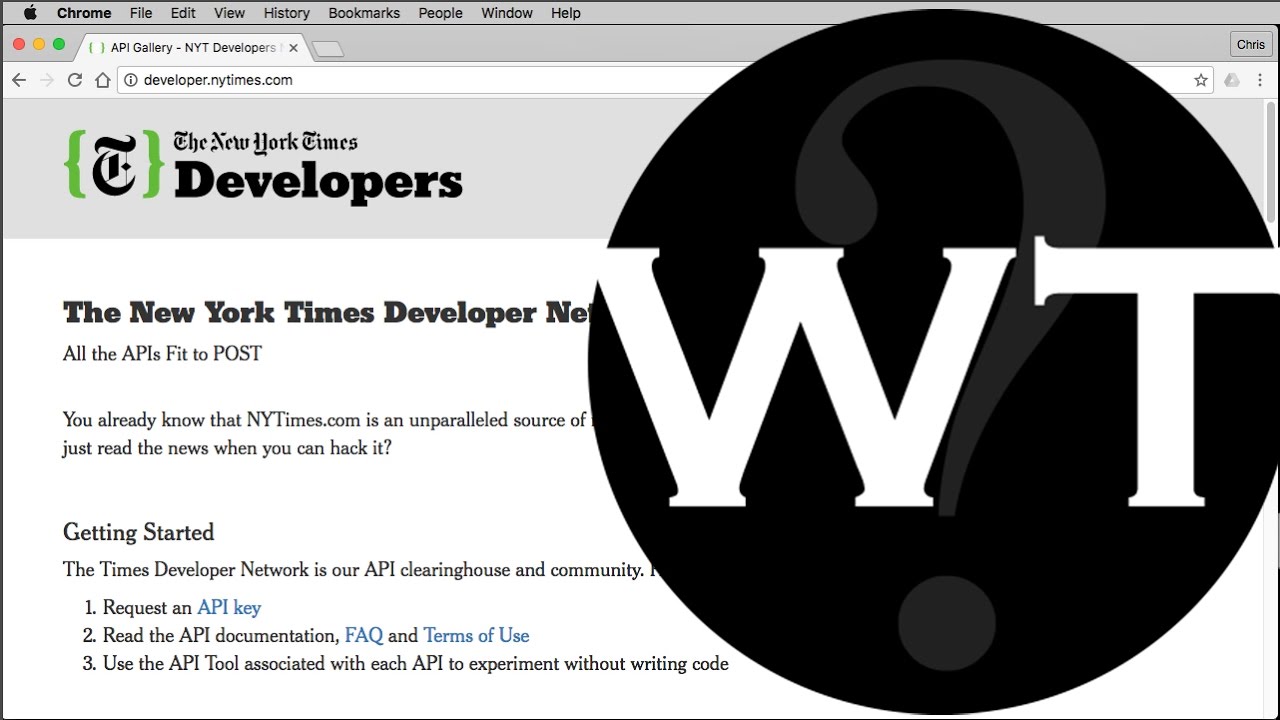Open the People menu
The image size is (1280, 720).
[440, 13]
